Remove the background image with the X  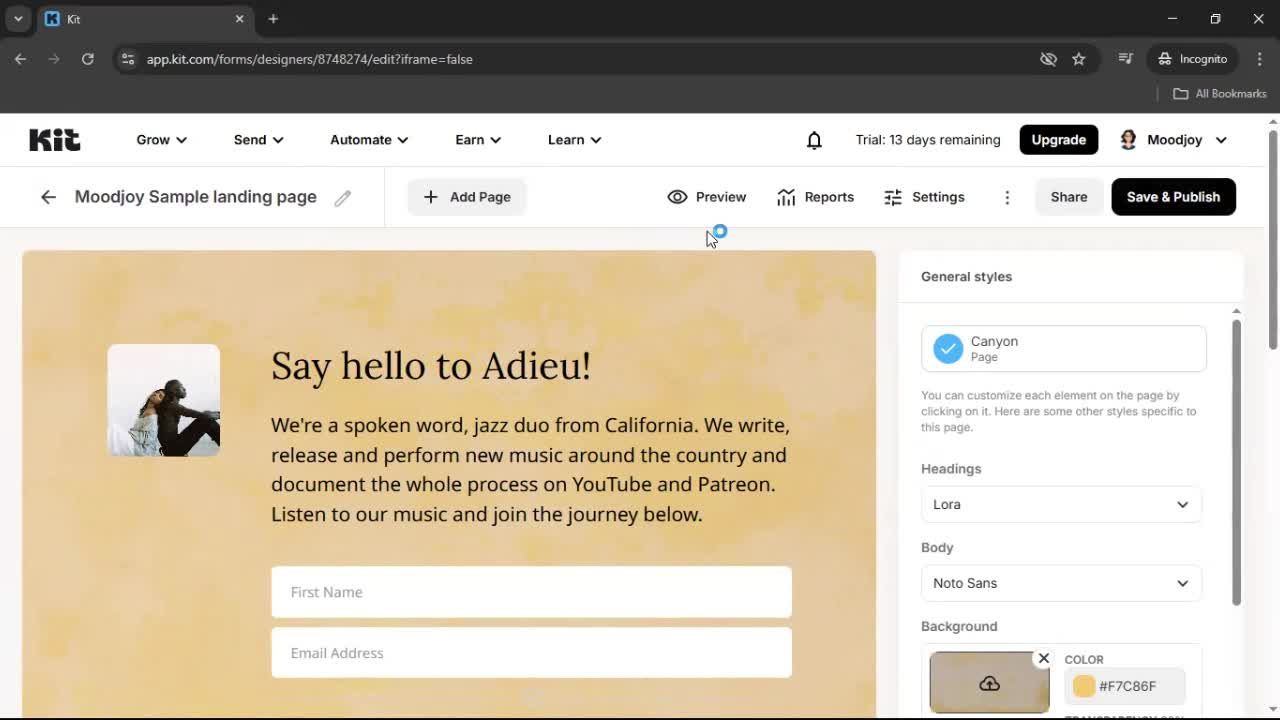tap(1043, 658)
